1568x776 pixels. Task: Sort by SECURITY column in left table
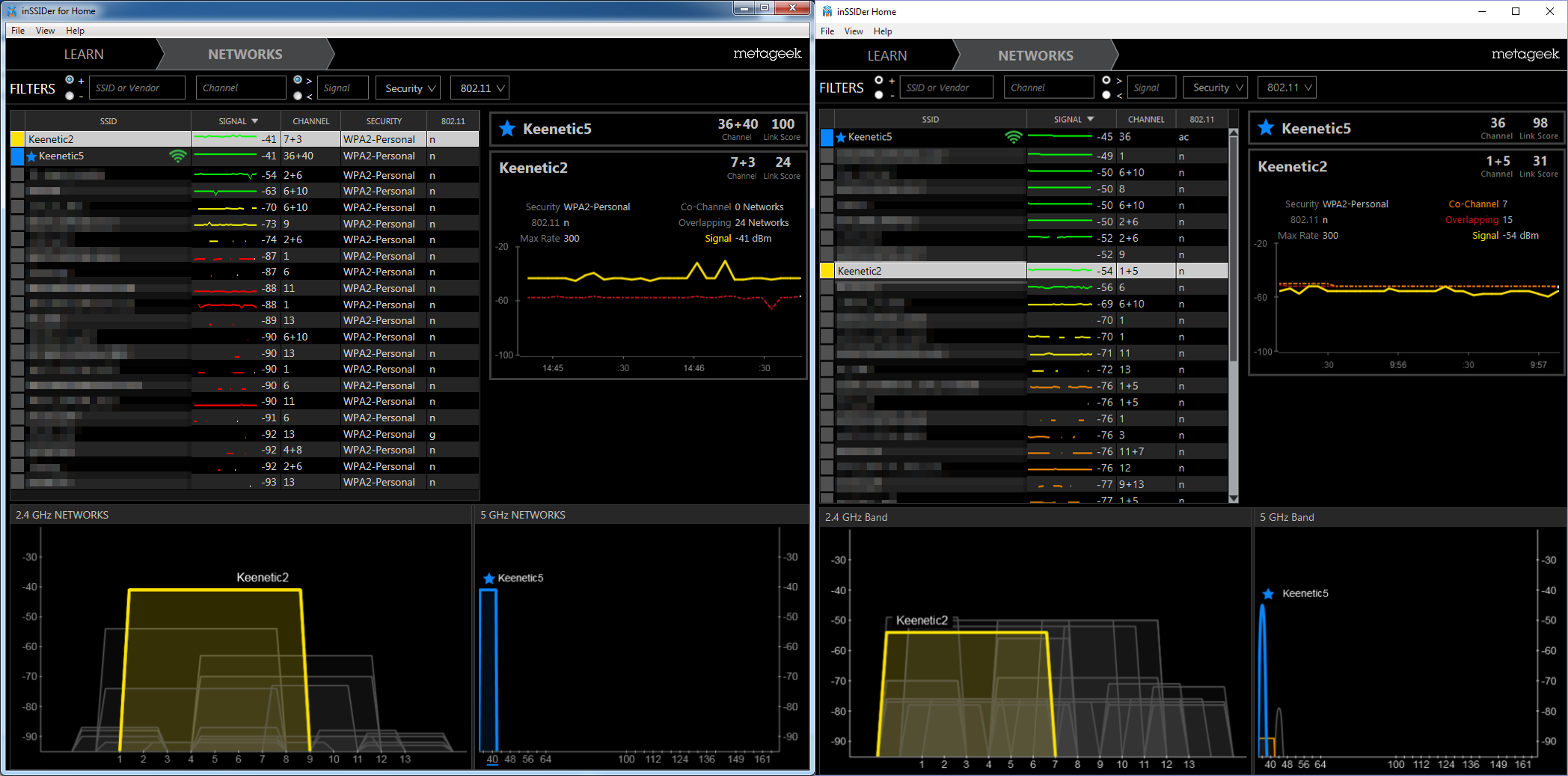384,120
